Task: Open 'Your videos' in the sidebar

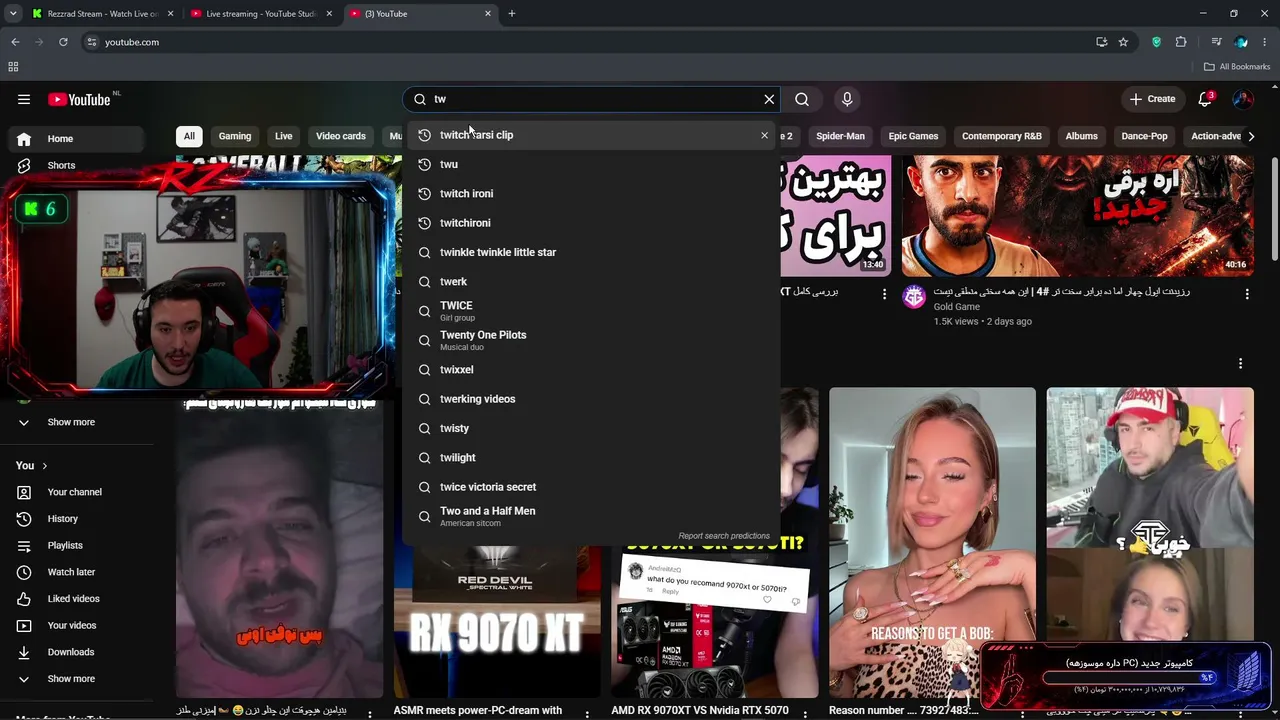Action: [78, 626]
